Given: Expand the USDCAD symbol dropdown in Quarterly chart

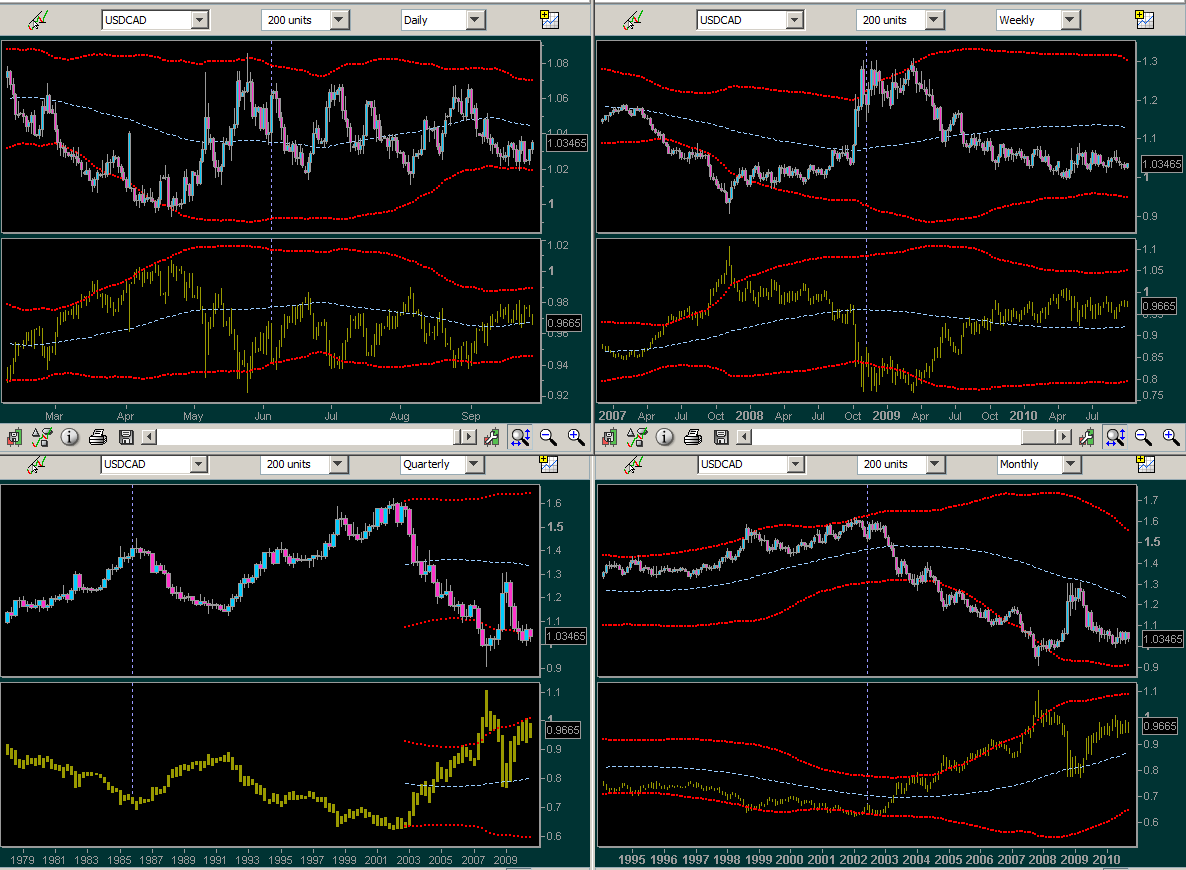Looking at the screenshot, I should click(199, 464).
